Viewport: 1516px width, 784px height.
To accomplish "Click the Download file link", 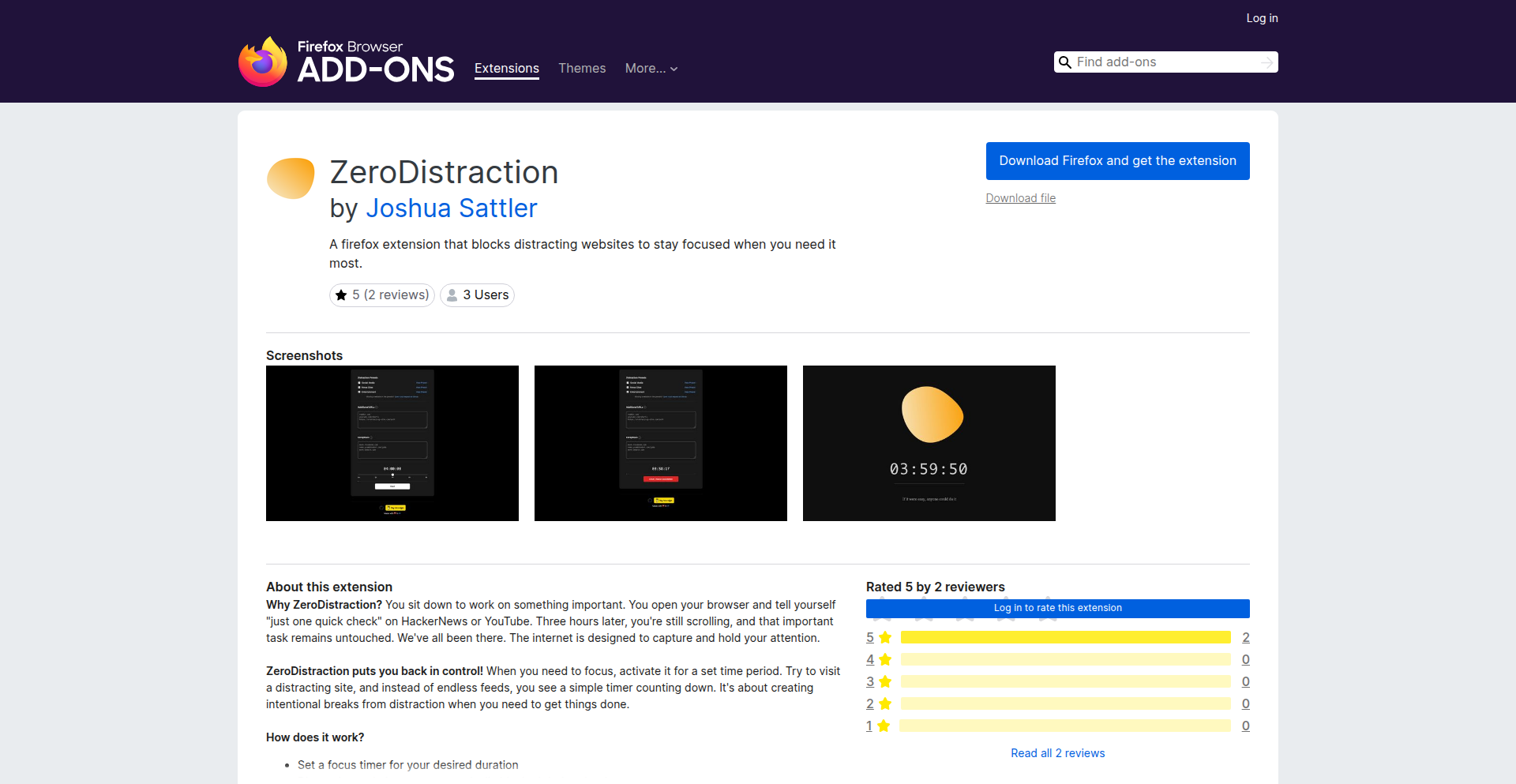I will 1020,198.
